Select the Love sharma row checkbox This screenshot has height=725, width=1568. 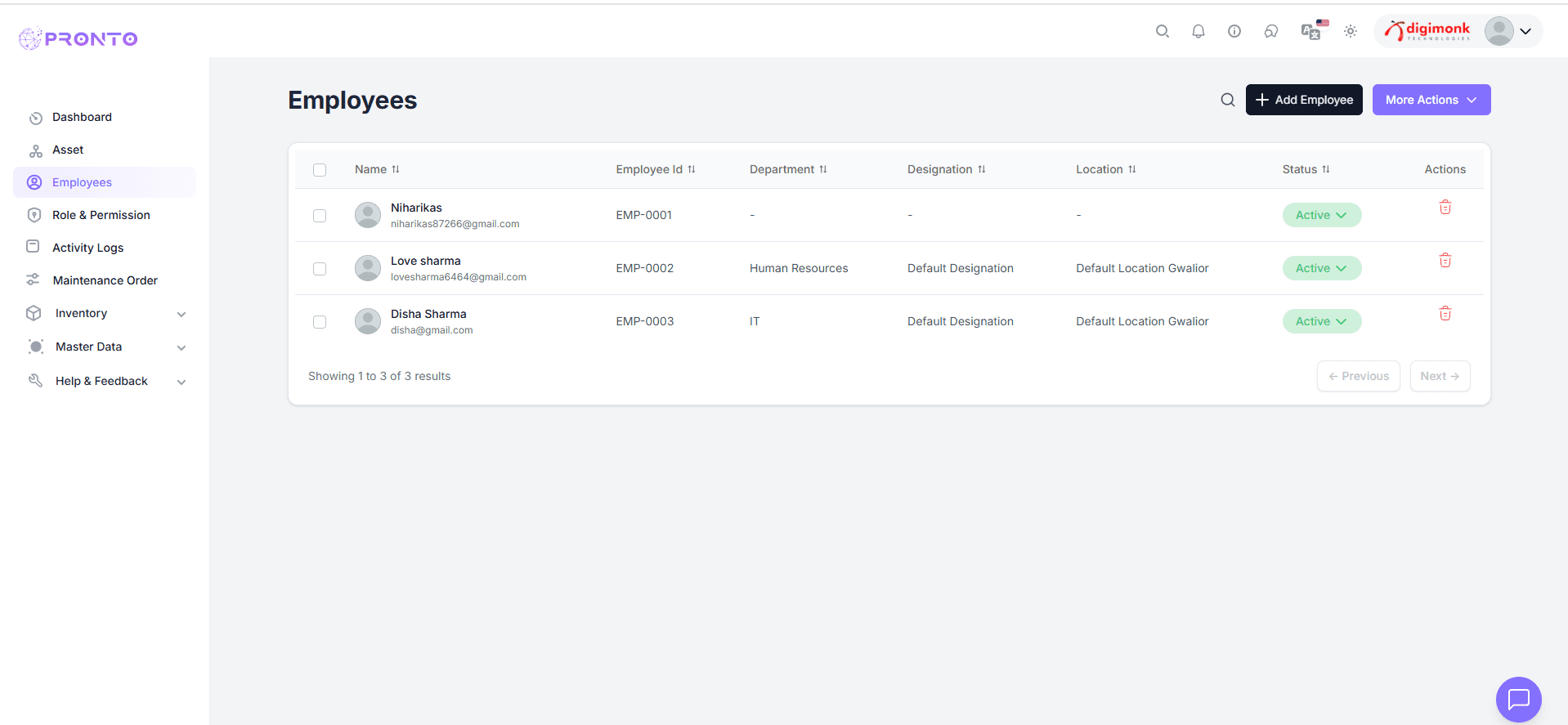[x=320, y=269]
